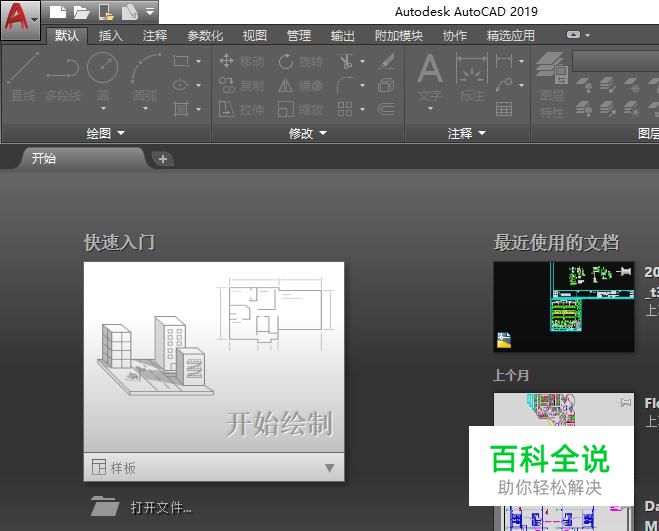Select the Circle (圆) tool
Image resolution: width=659 pixels, height=531 pixels.
[x=102, y=78]
